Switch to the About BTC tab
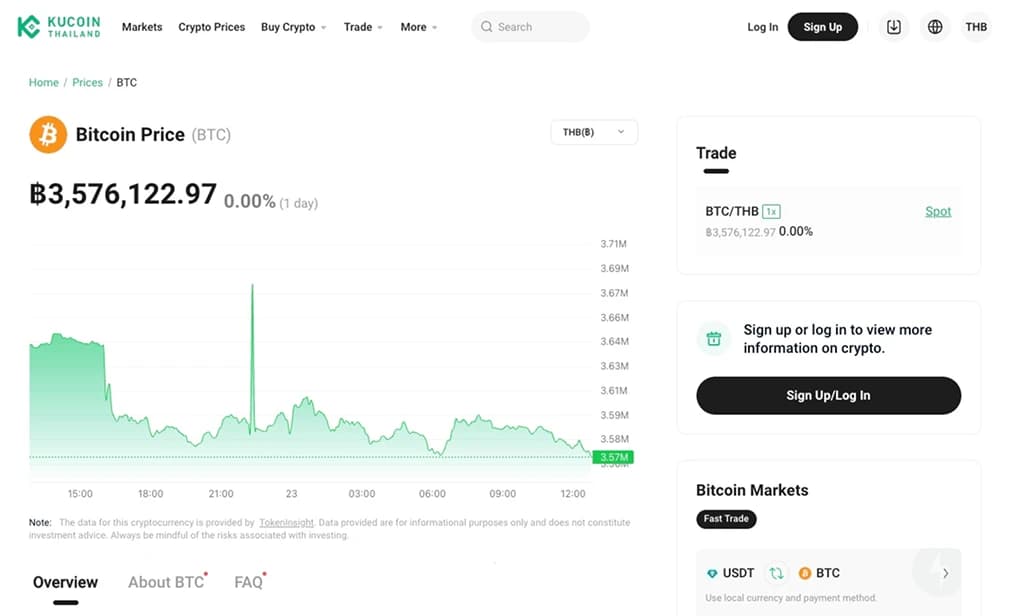Viewport: 1009px width, 616px height. click(165, 581)
